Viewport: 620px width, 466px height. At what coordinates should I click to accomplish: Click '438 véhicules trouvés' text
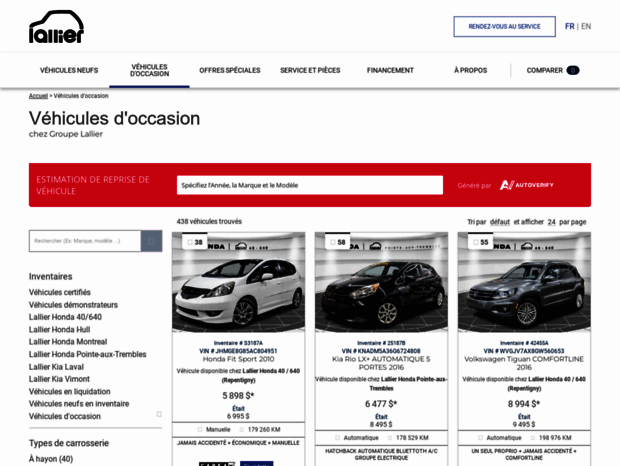209,221
